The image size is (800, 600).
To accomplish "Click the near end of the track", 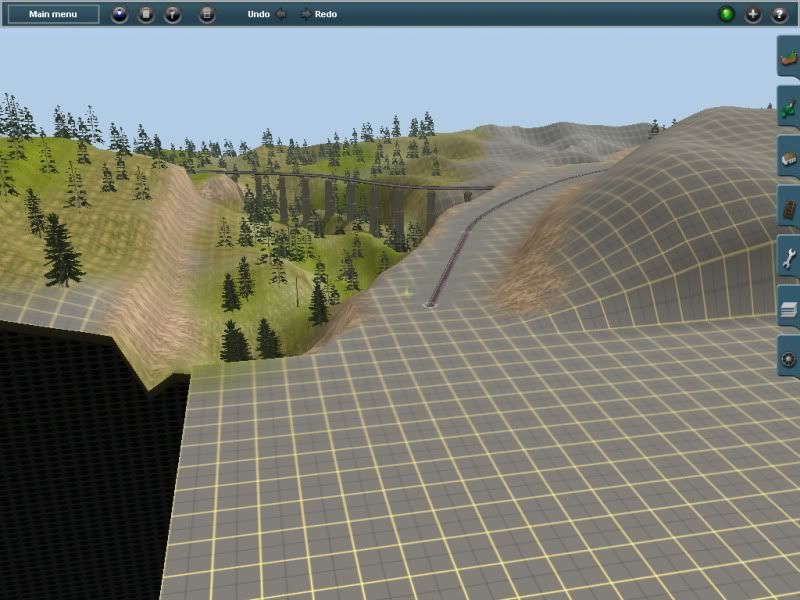I will click(x=432, y=302).
